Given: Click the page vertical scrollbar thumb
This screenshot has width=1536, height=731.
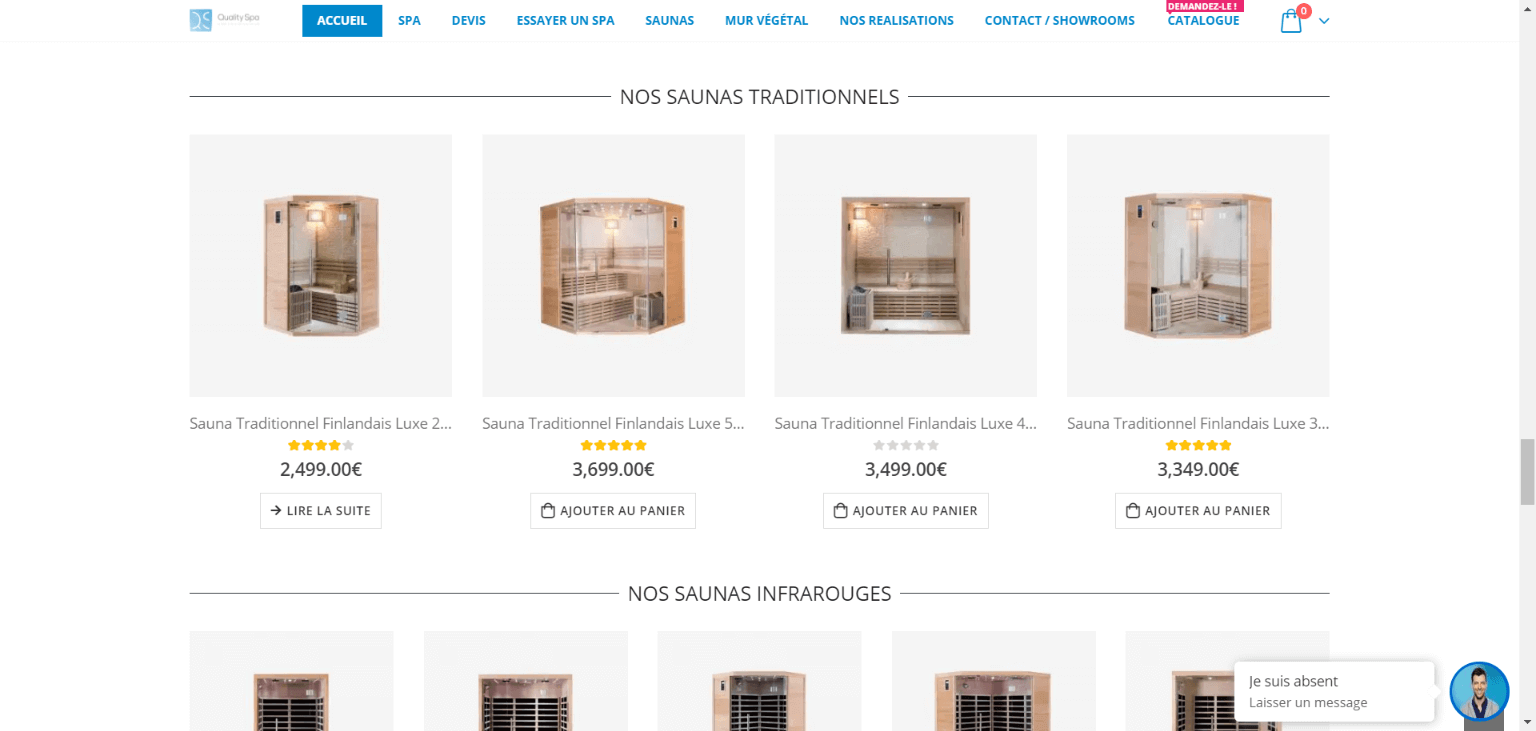Looking at the screenshot, I should pyautogui.click(x=1527, y=472).
